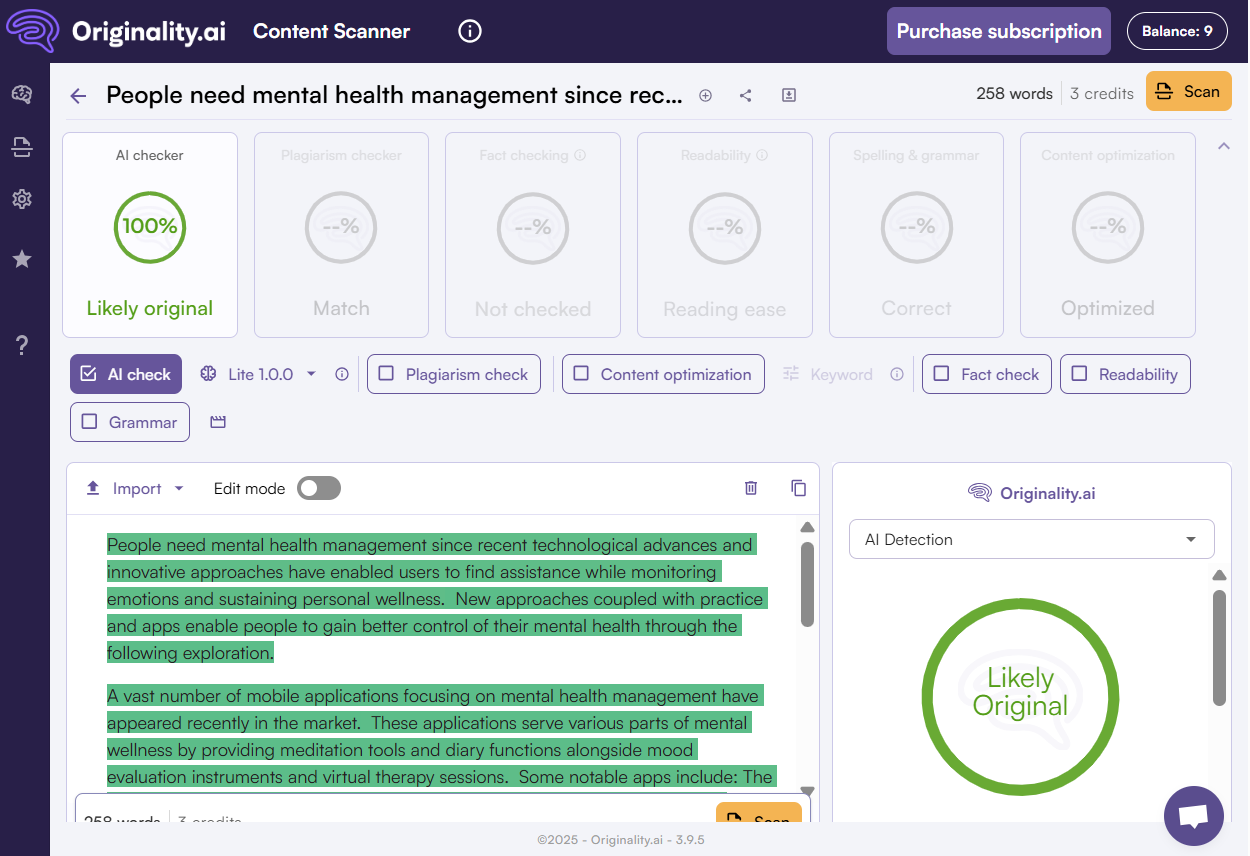Click the brain model icon beside Lite
The height and width of the screenshot is (856, 1250).
(208, 374)
